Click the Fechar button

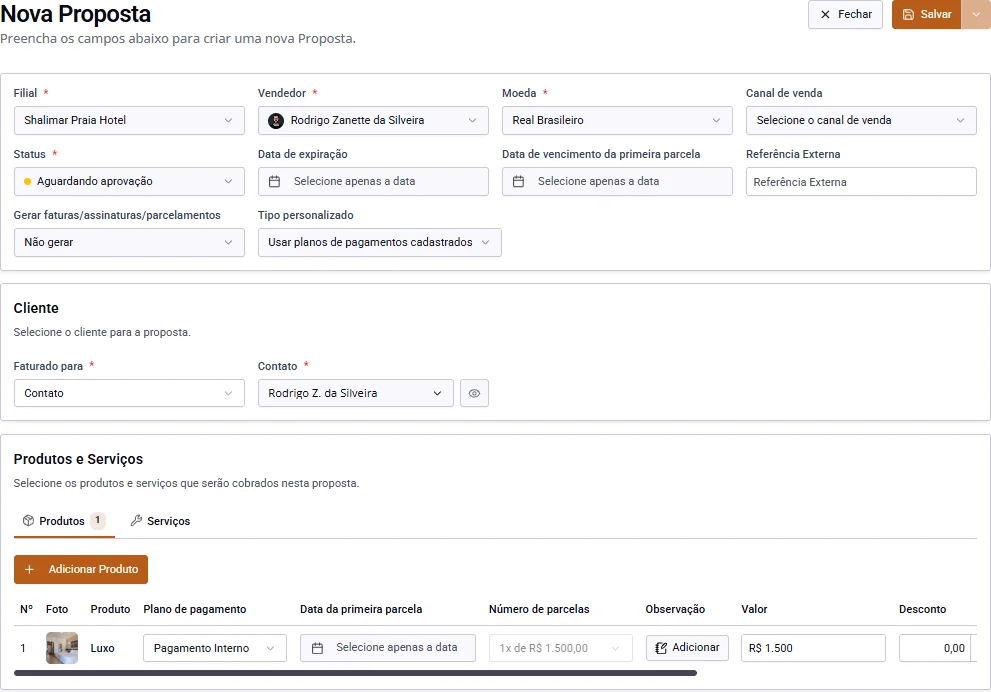click(x=845, y=14)
